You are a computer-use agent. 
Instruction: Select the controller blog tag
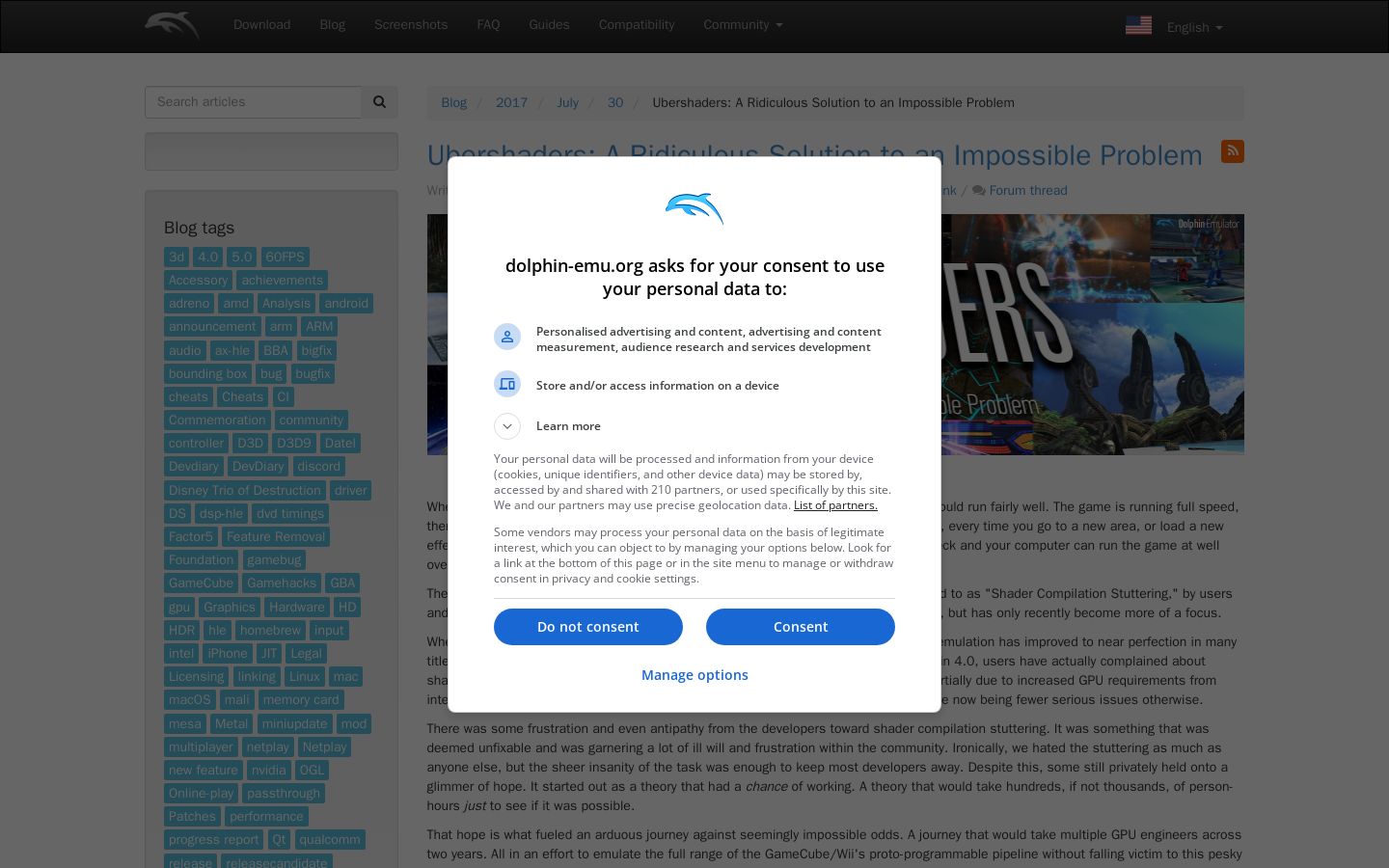click(196, 443)
